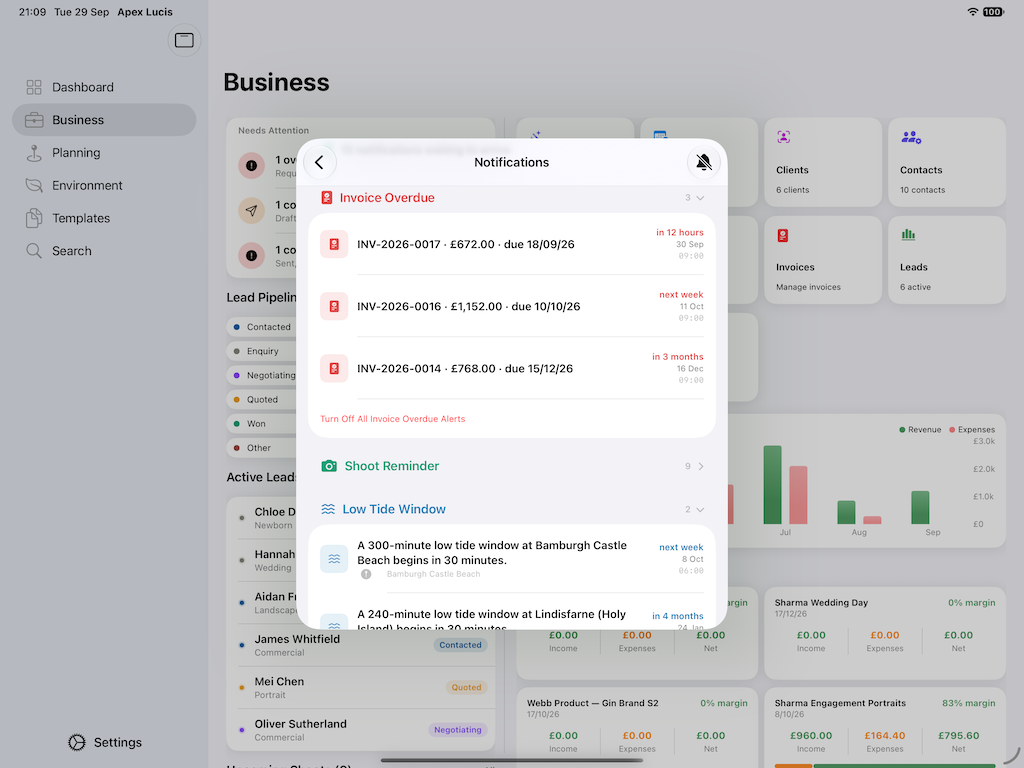Toggle the sidebar with the panel icon
This screenshot has width=1024, height=768.
[184, 40]
